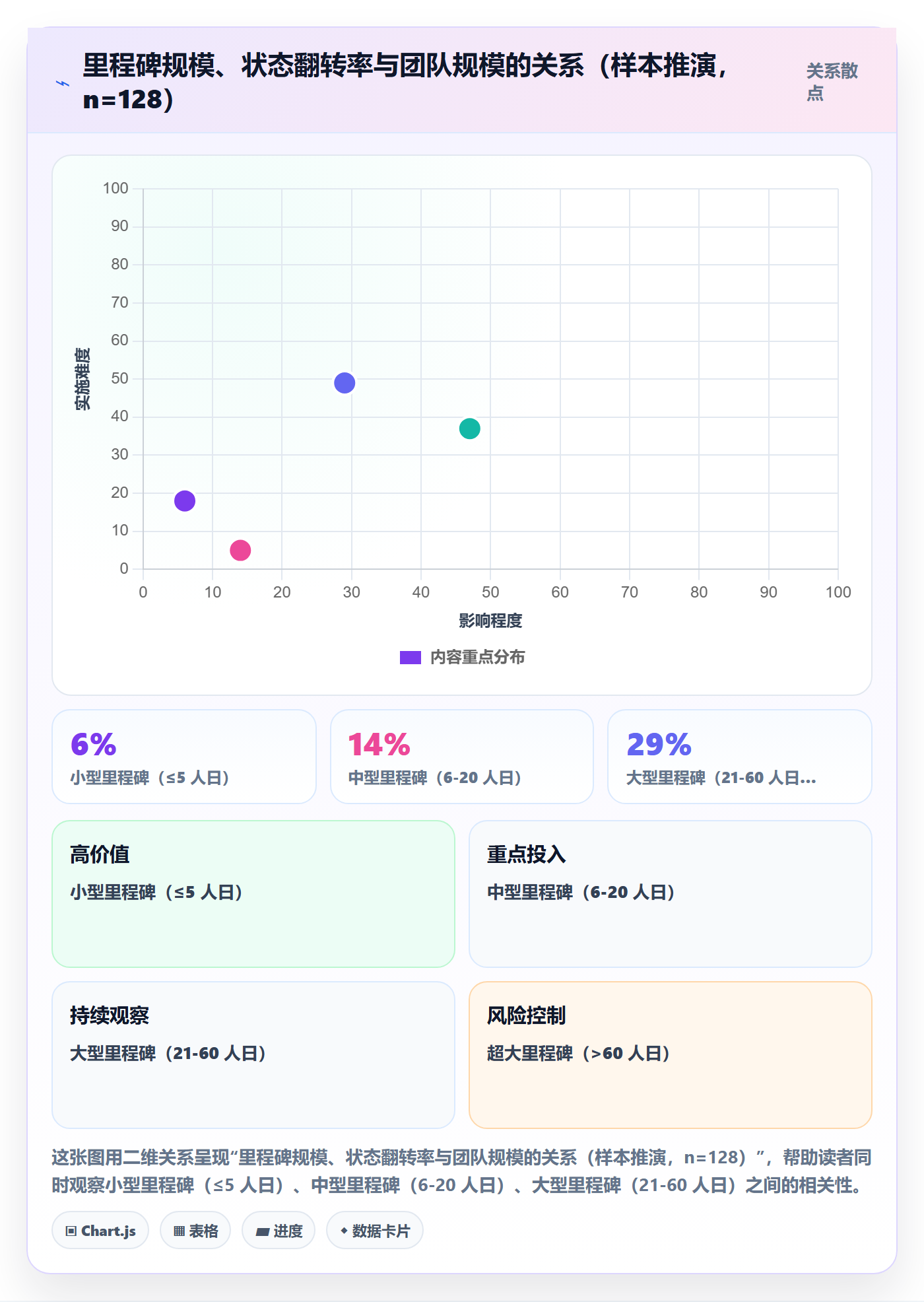
Task: Click the 数据卡片 tag chip
Action: click(x=375, y=1231)
